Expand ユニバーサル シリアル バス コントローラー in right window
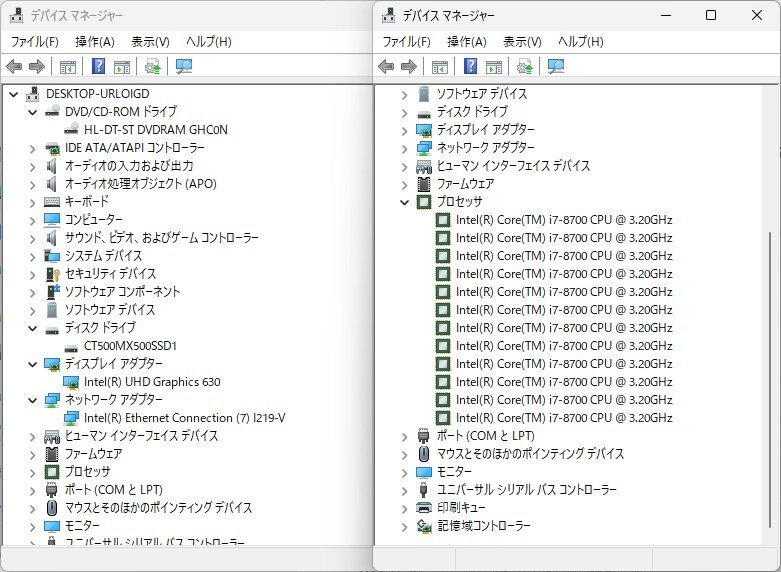 coord(404,490)
